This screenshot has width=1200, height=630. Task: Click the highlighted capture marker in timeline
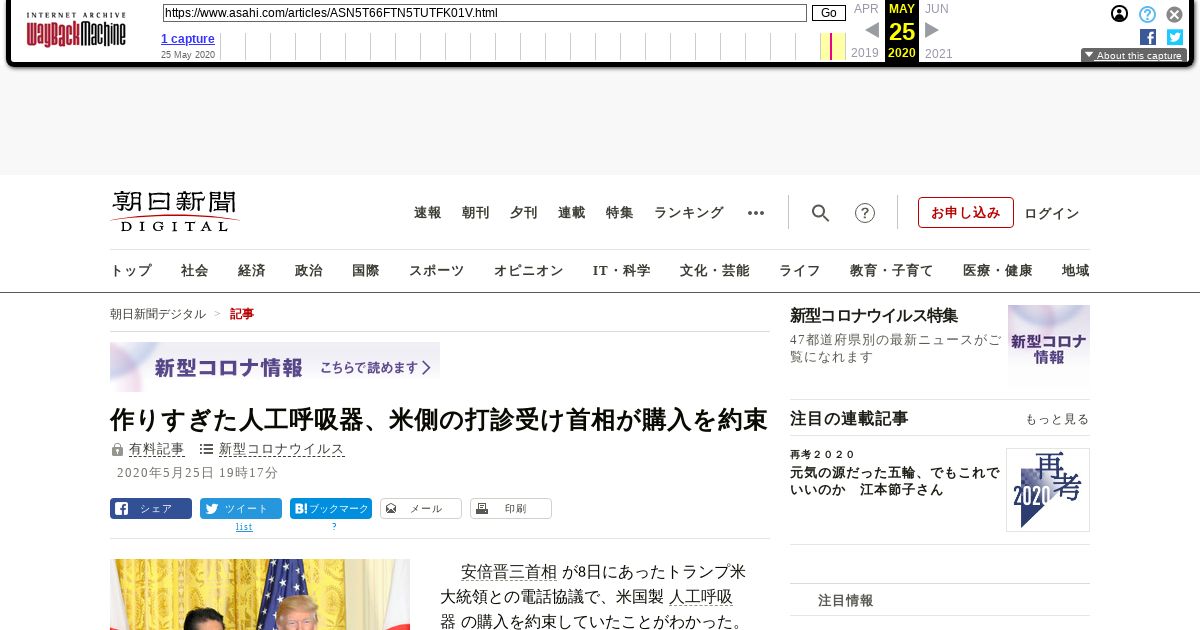(832, 46)
